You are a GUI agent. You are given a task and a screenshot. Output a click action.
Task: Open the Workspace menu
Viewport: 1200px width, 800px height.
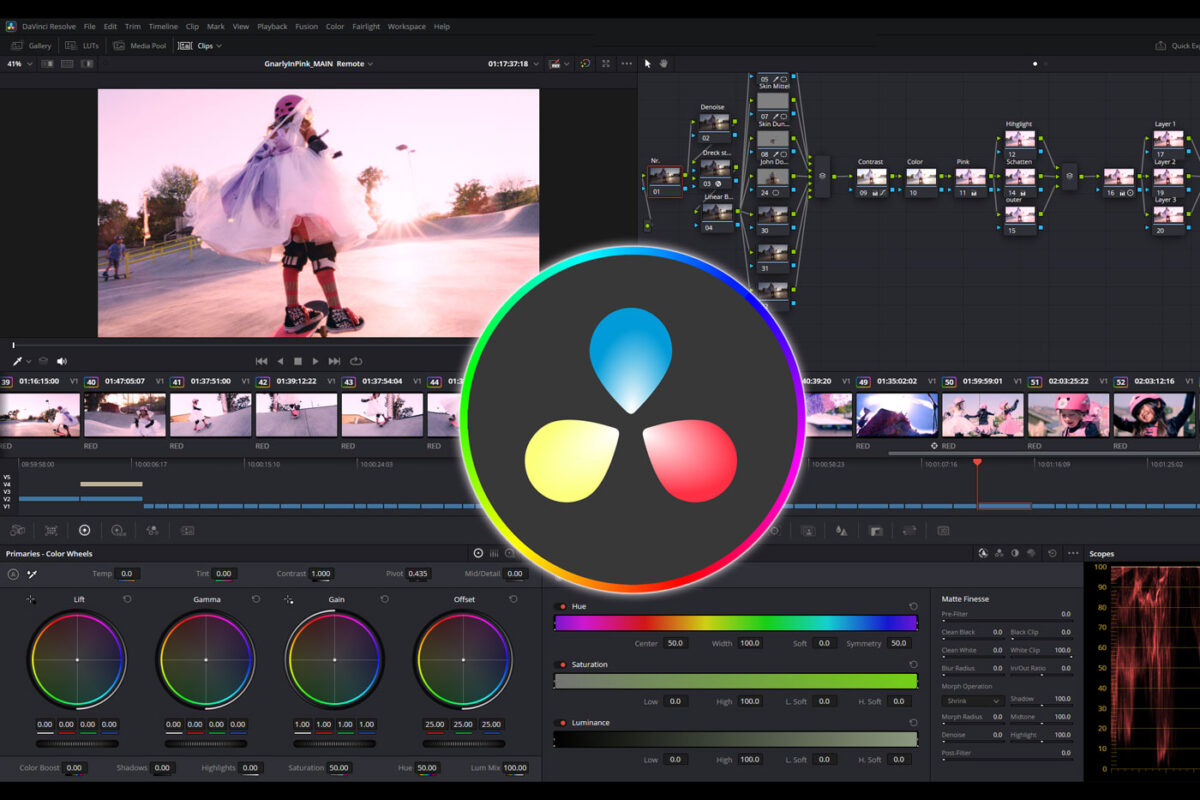[406, 26]
